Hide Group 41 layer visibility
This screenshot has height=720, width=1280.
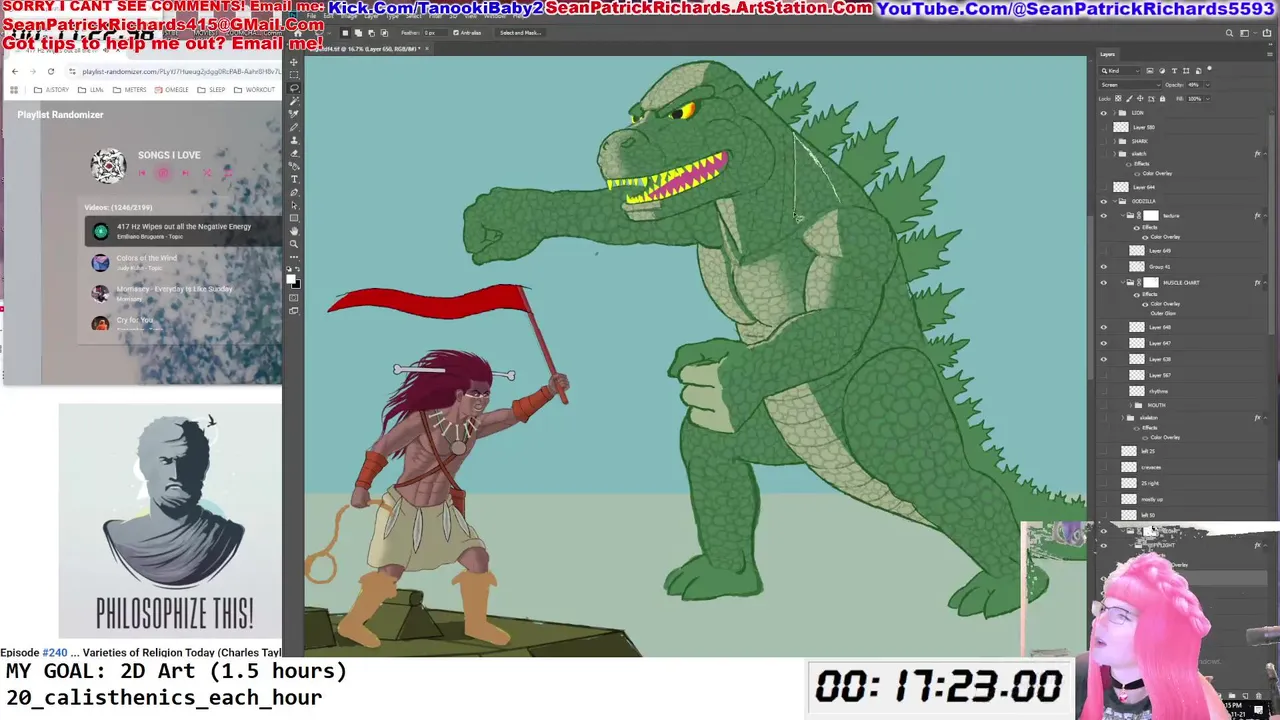[1104, 267]
